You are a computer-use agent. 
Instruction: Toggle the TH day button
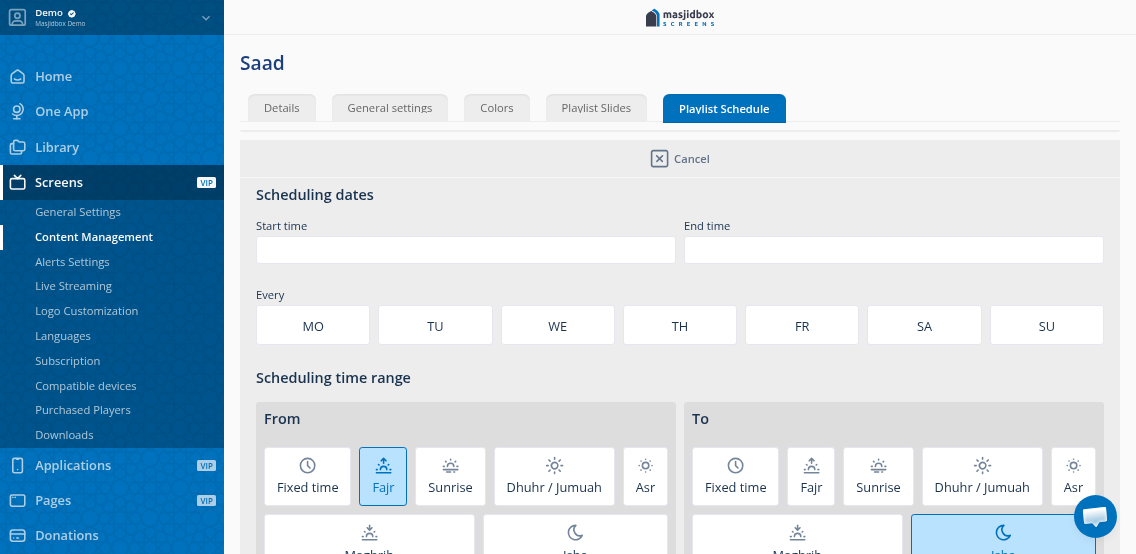pyautogui.click(x=680, y=325)
